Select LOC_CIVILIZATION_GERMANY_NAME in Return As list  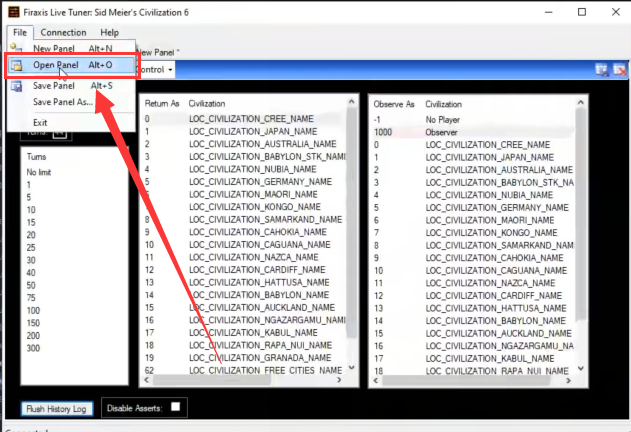244,182
